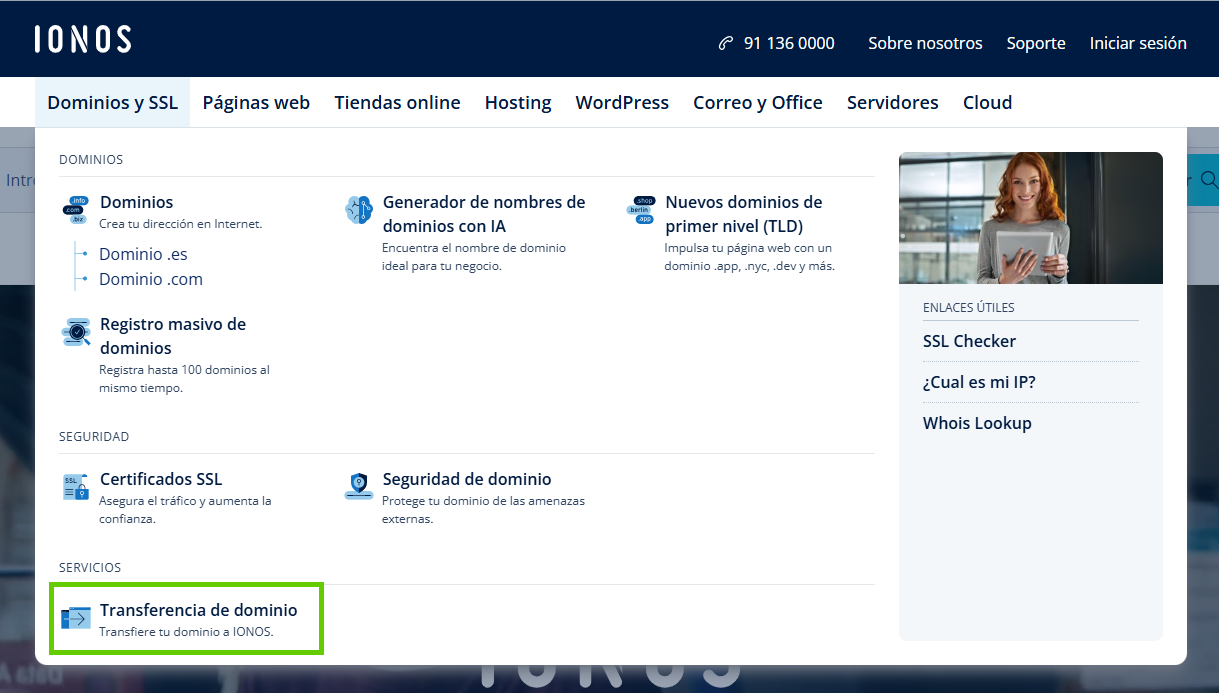1219x693 pixels.
Task: Select the Cloud menu item
Action: coord(987,102)
